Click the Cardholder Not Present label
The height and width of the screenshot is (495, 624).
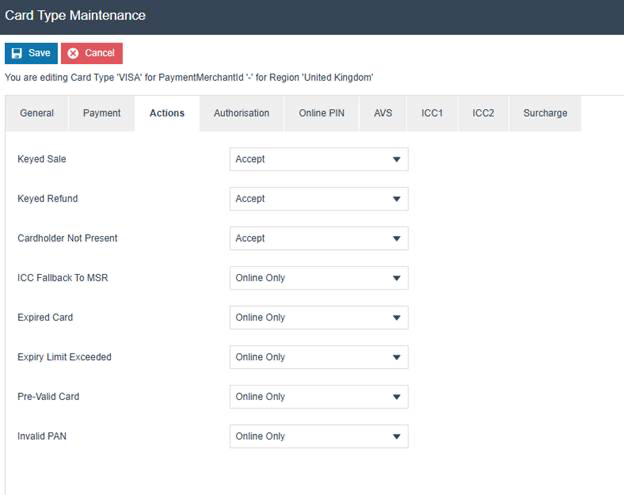point(67,238)
